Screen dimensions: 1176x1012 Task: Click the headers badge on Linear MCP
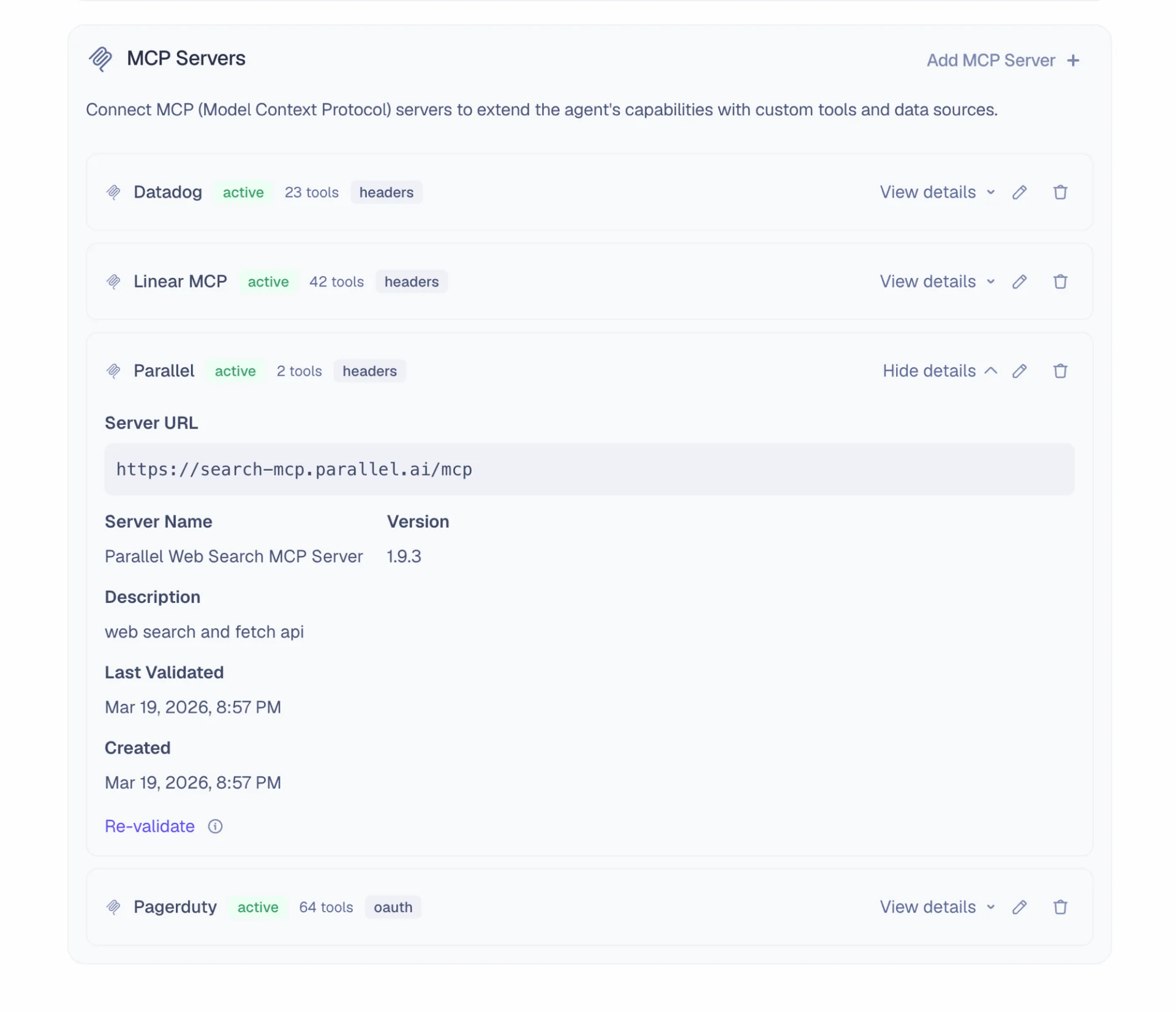click(411, 282)
